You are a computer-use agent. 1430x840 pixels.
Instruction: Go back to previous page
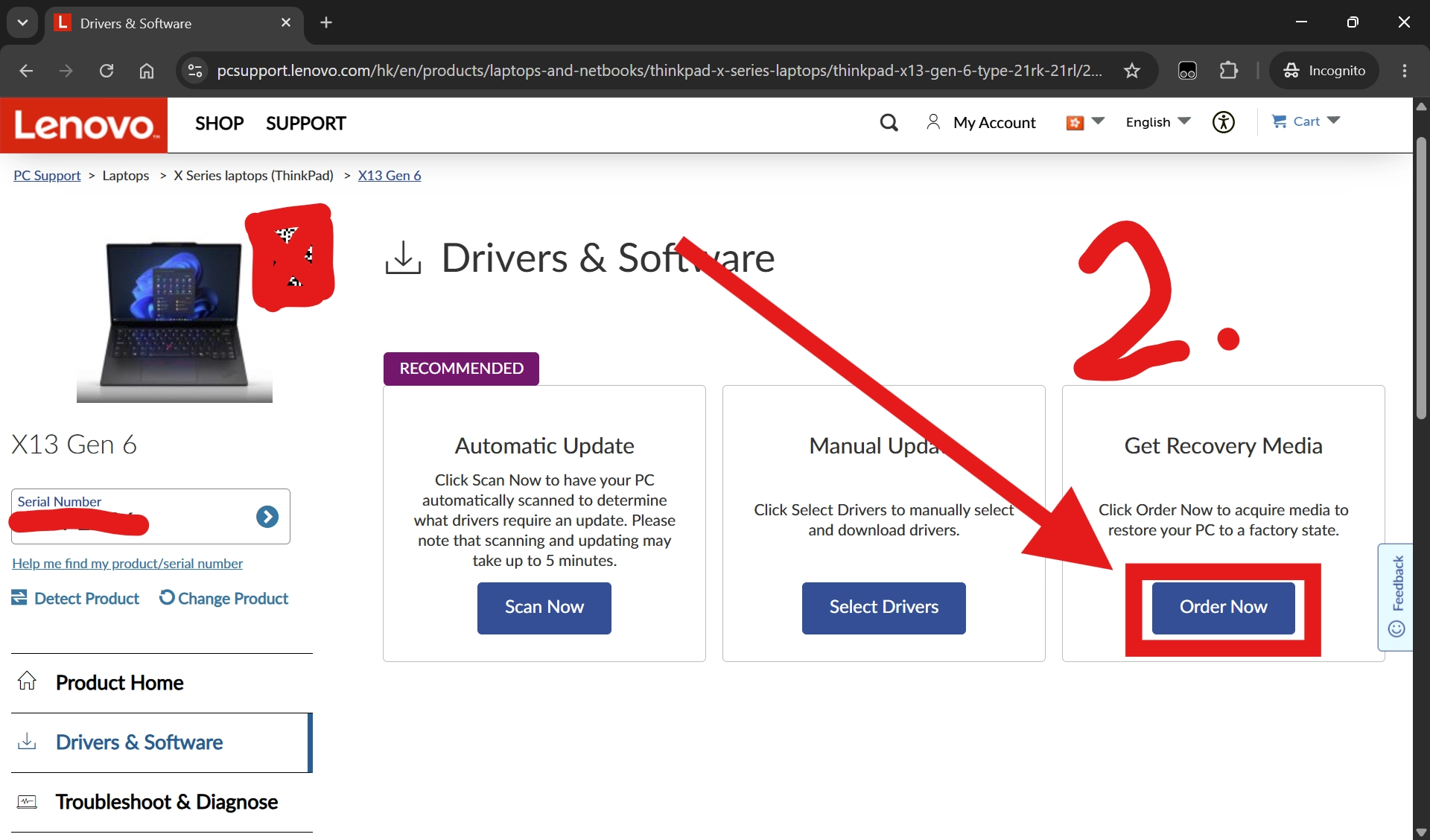pos(26,71)
